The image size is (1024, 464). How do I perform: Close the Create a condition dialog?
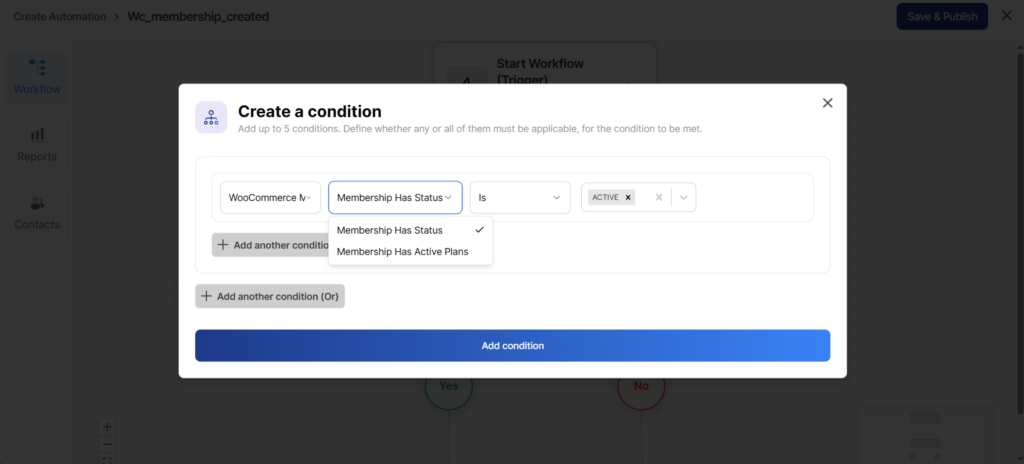point(827,103)
